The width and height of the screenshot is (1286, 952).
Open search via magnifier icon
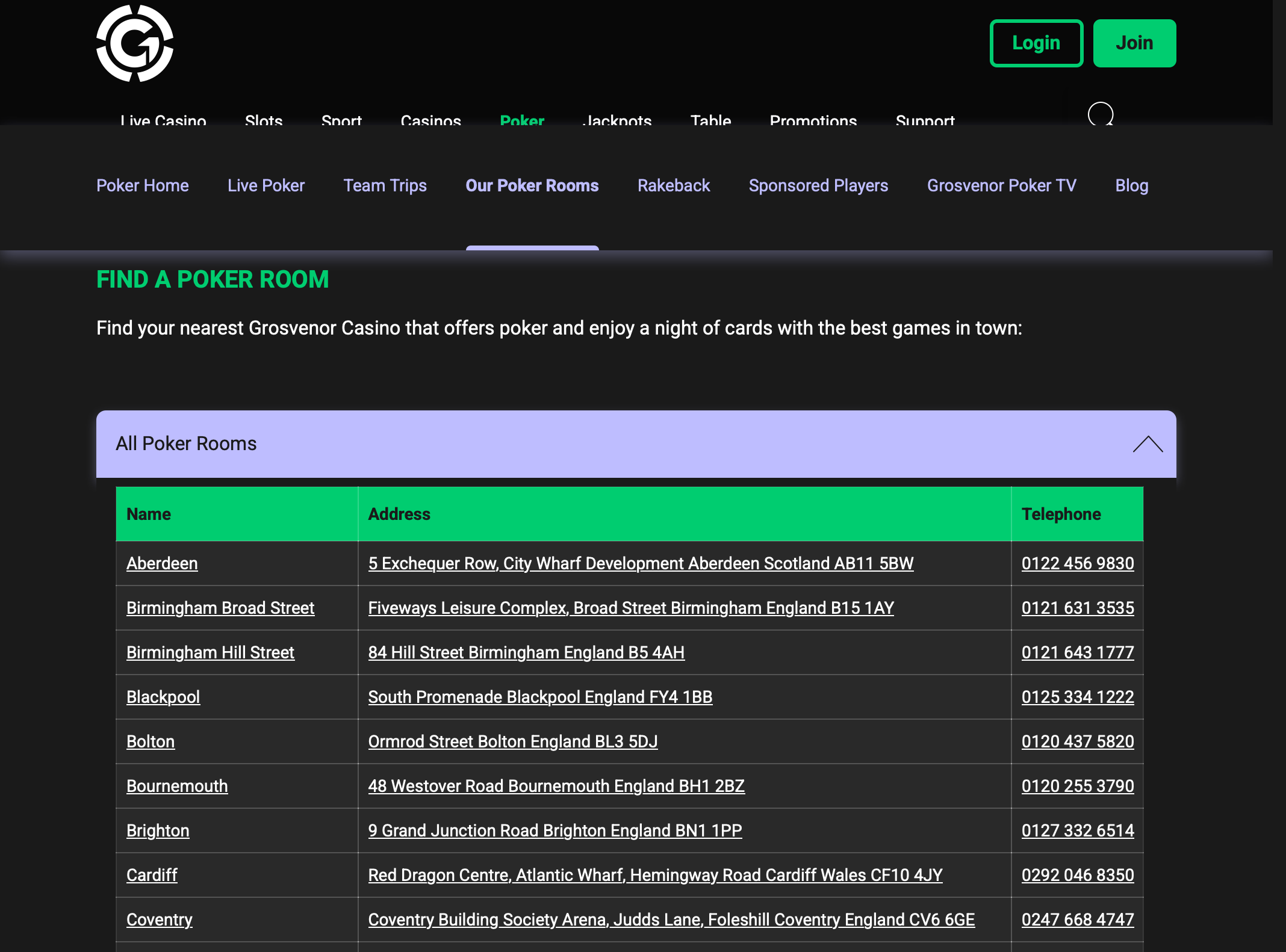[x=1101, y=114]
